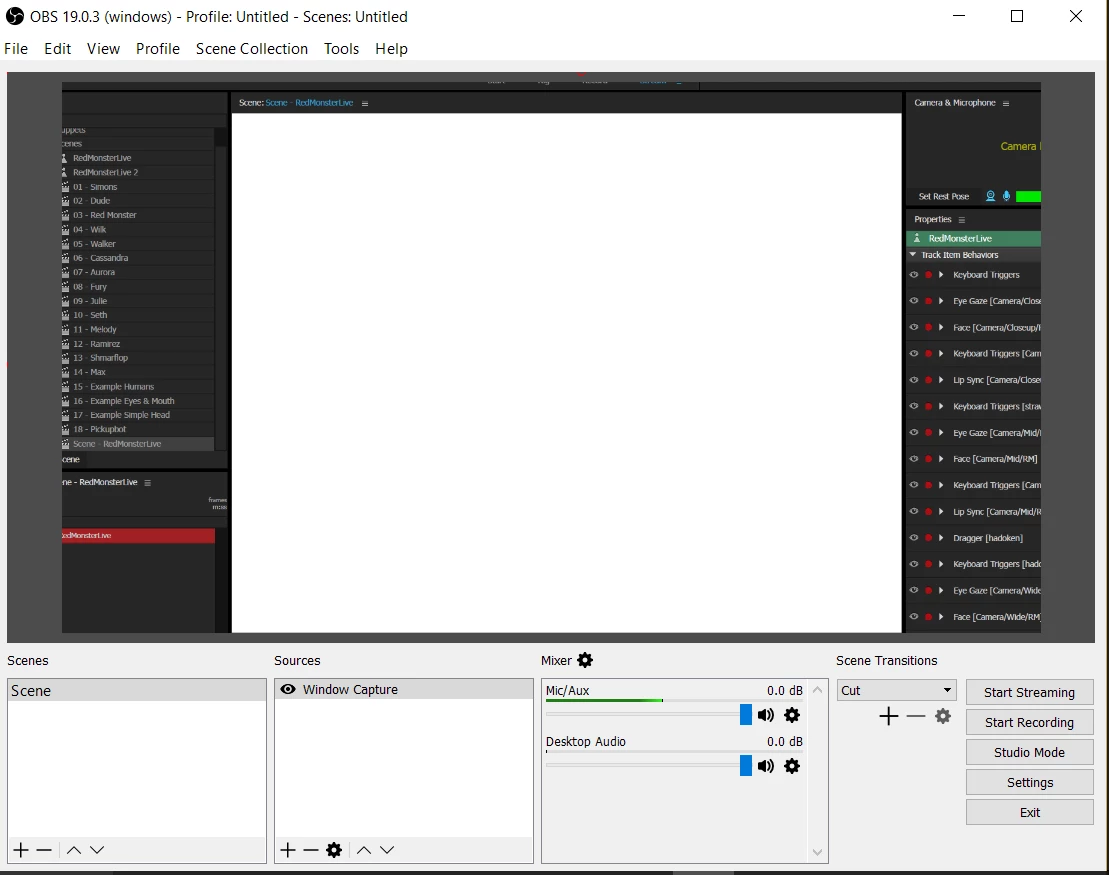This screenshot has height=875, width=1109.
Task: Expand the Keyboard Triggers [hadoken row
Action: [x=941, y=564]
